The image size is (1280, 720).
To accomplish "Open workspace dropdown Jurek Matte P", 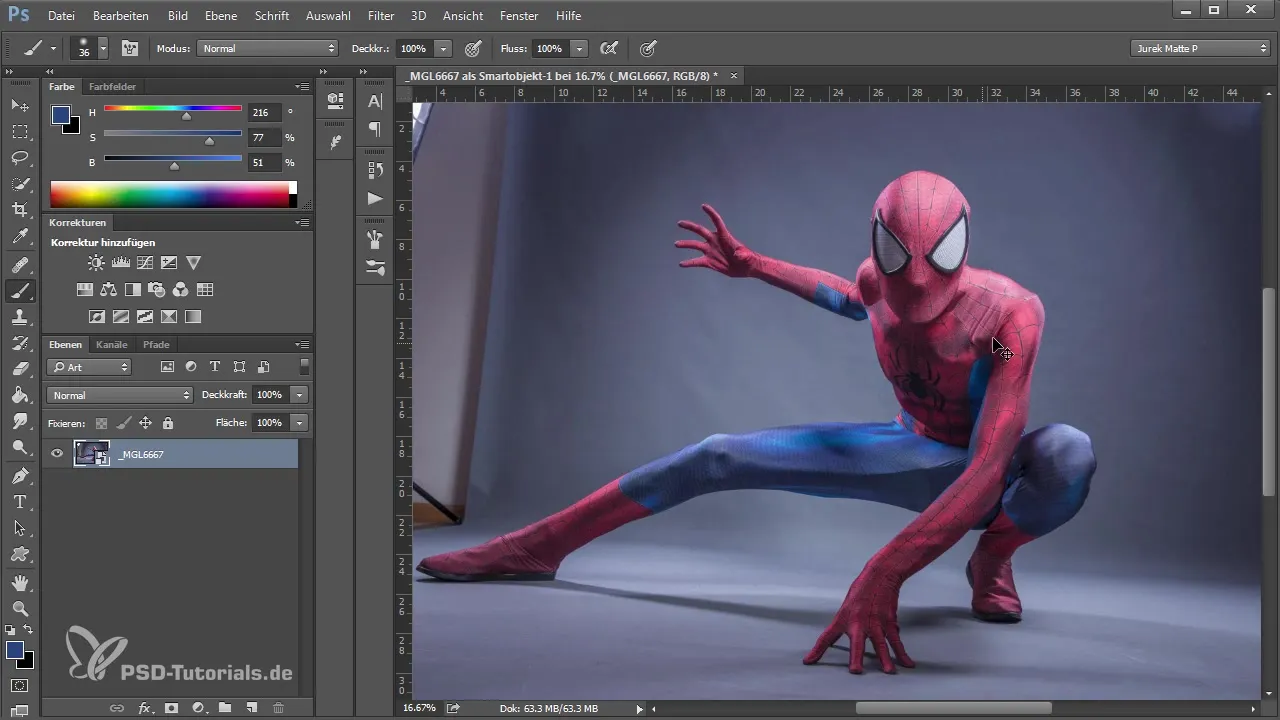I will click(1200, 48).
